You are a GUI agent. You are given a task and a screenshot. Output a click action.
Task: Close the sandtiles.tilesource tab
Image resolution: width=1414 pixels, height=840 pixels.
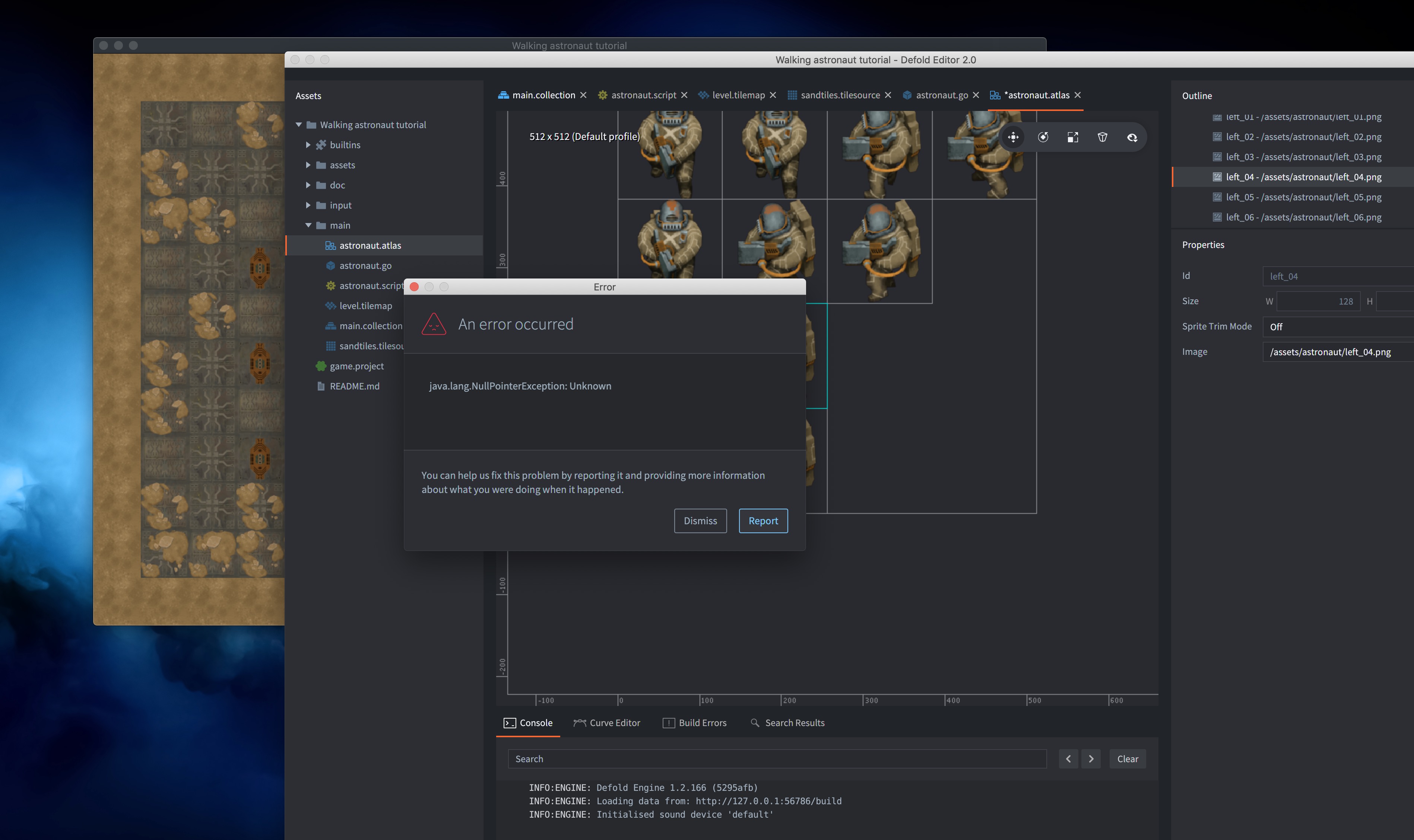[x=888, y=95]
